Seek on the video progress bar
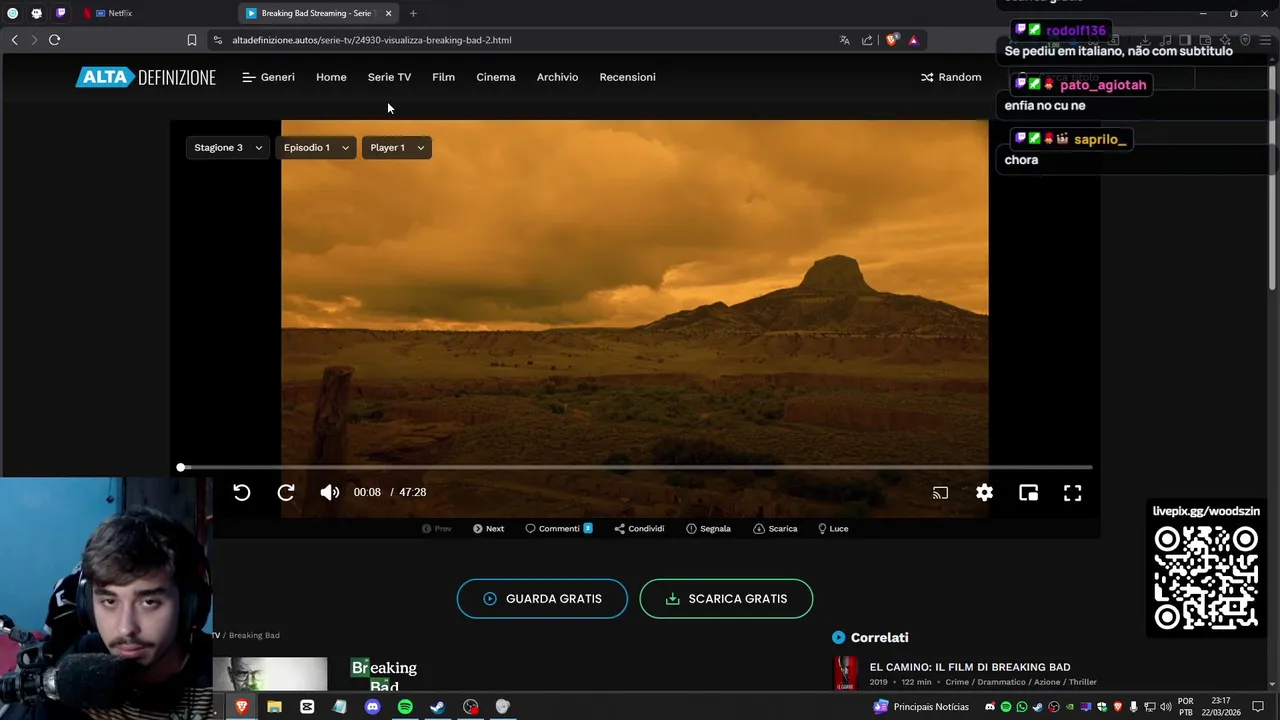Image resolution: width=1280 pixels, height=720 pixels. (636, 467)
